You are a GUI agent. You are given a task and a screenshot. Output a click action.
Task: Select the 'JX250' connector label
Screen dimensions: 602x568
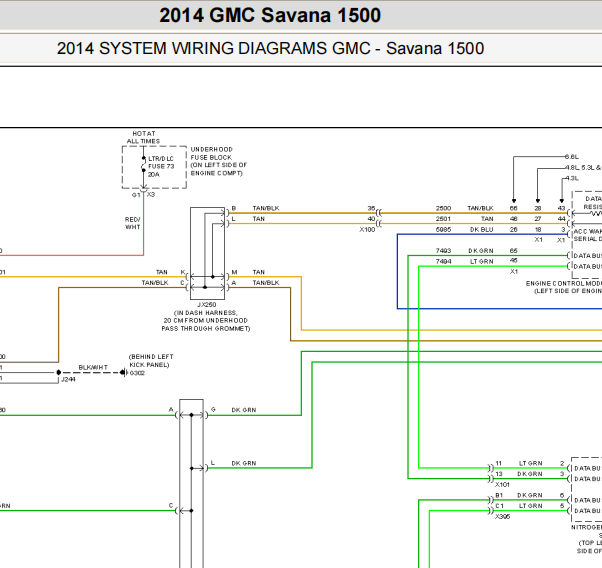tap(207, 305)
